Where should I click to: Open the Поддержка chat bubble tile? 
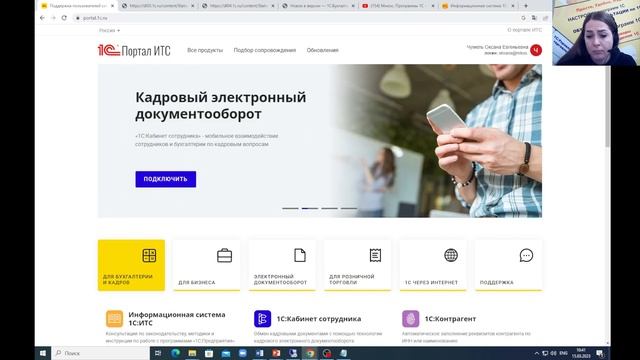(509, 265)
